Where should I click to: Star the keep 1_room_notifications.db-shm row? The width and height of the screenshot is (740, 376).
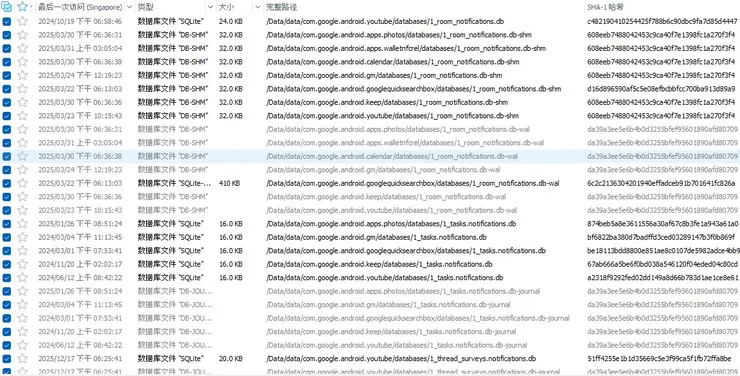(22, 102)
